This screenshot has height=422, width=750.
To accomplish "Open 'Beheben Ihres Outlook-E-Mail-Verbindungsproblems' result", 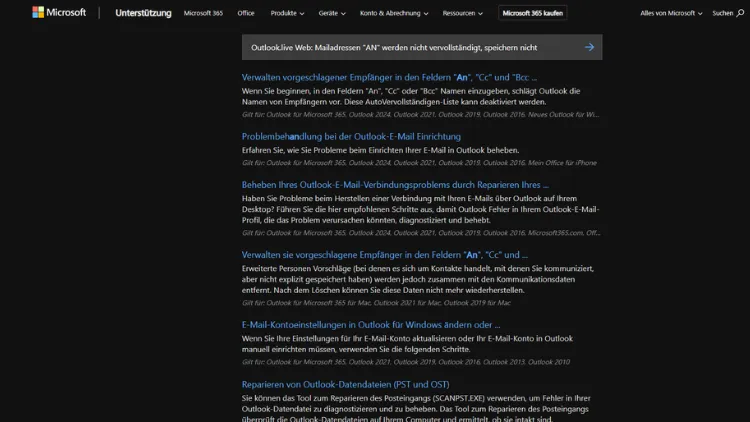I will coord(395,185).
